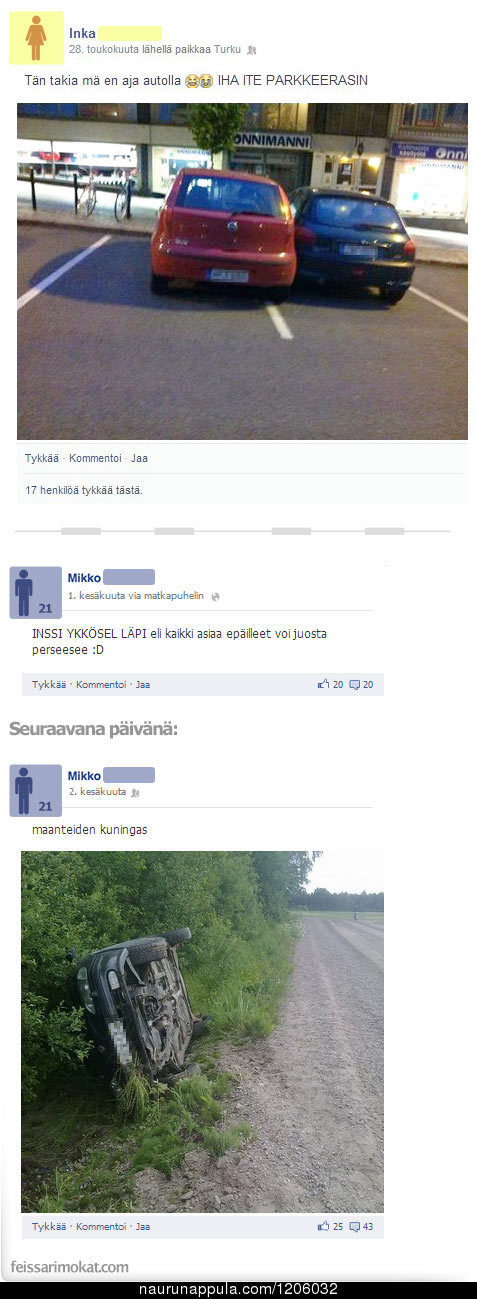View the 17 henkilöä tykkää list

pos(84,490)
